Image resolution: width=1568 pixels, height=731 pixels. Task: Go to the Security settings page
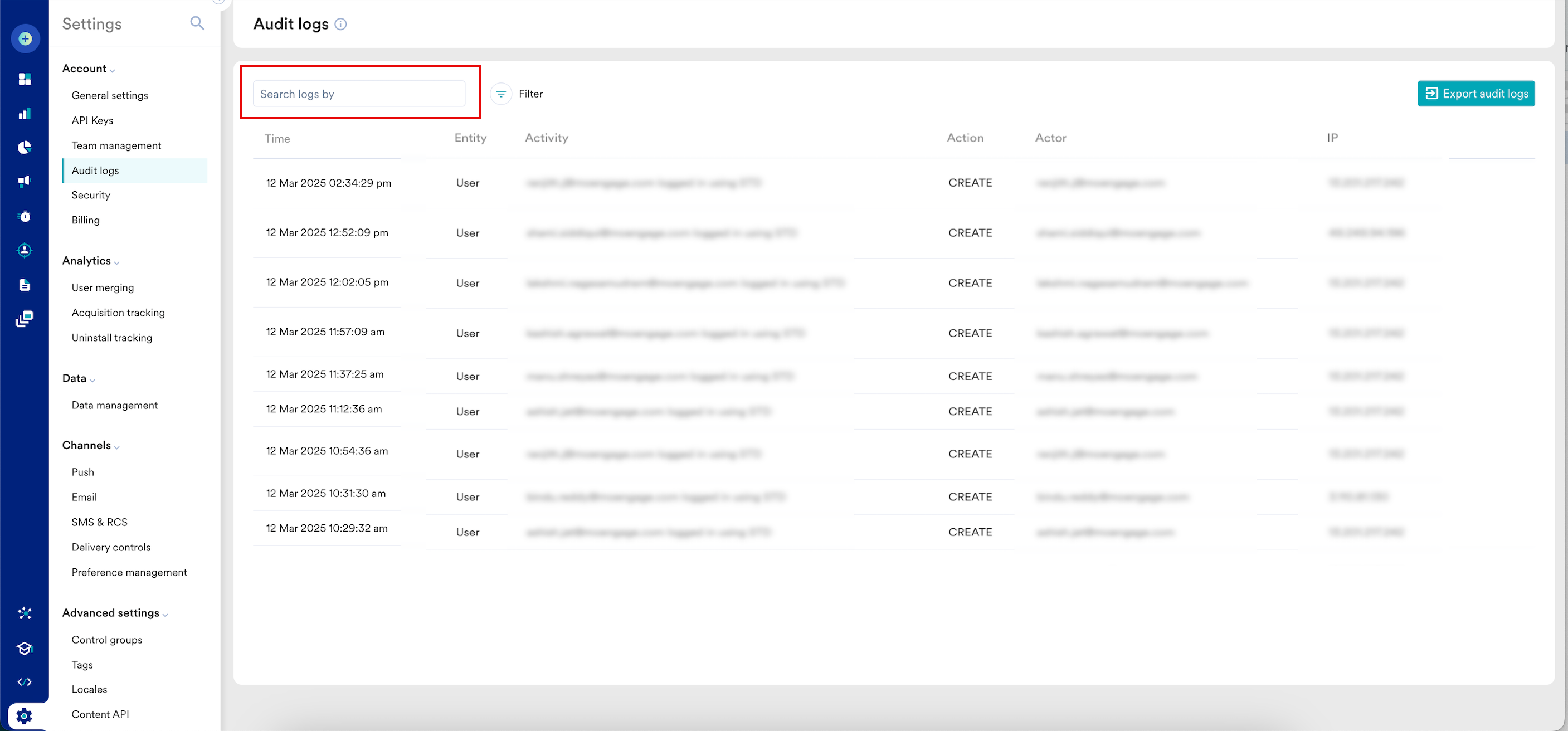tap(91, 195)
